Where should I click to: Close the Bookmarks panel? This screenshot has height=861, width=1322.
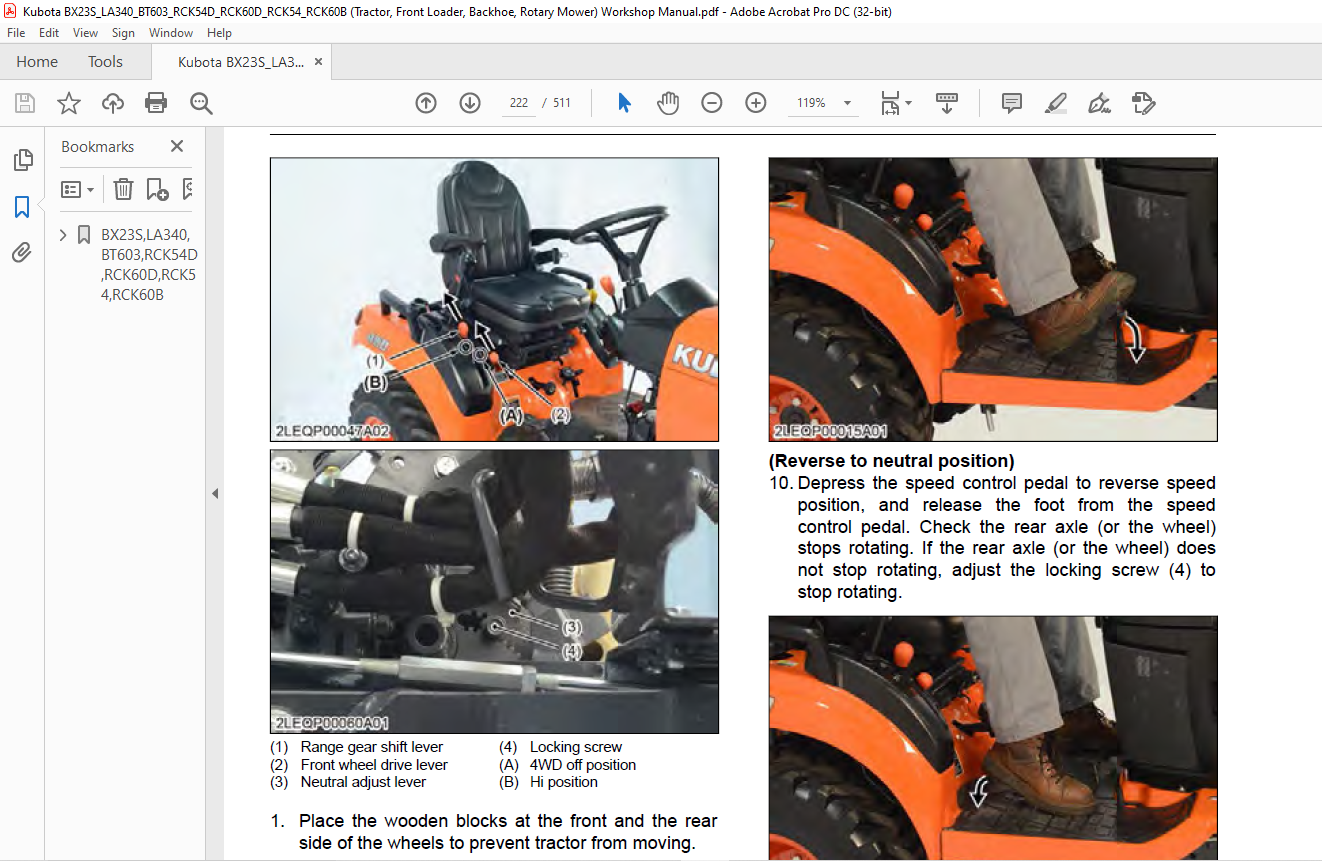tap(177, 146)
